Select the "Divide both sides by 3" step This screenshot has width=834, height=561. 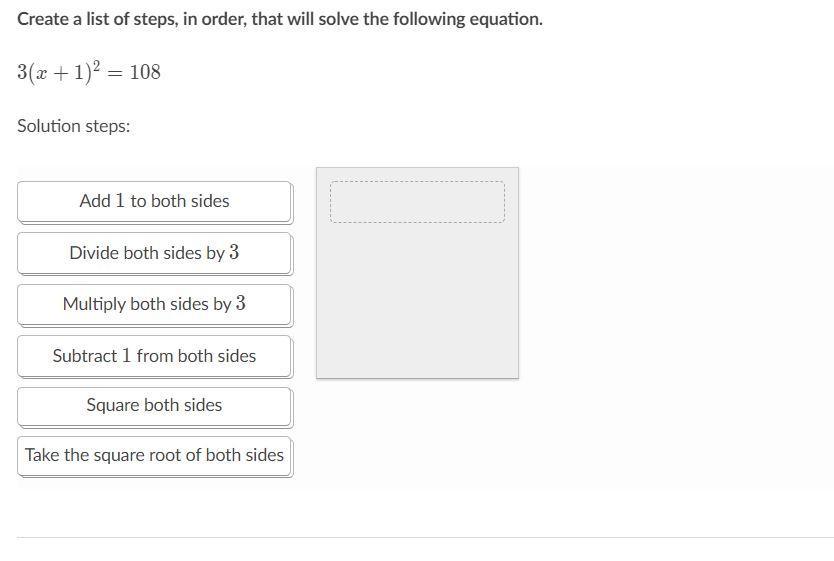[154, 253]
